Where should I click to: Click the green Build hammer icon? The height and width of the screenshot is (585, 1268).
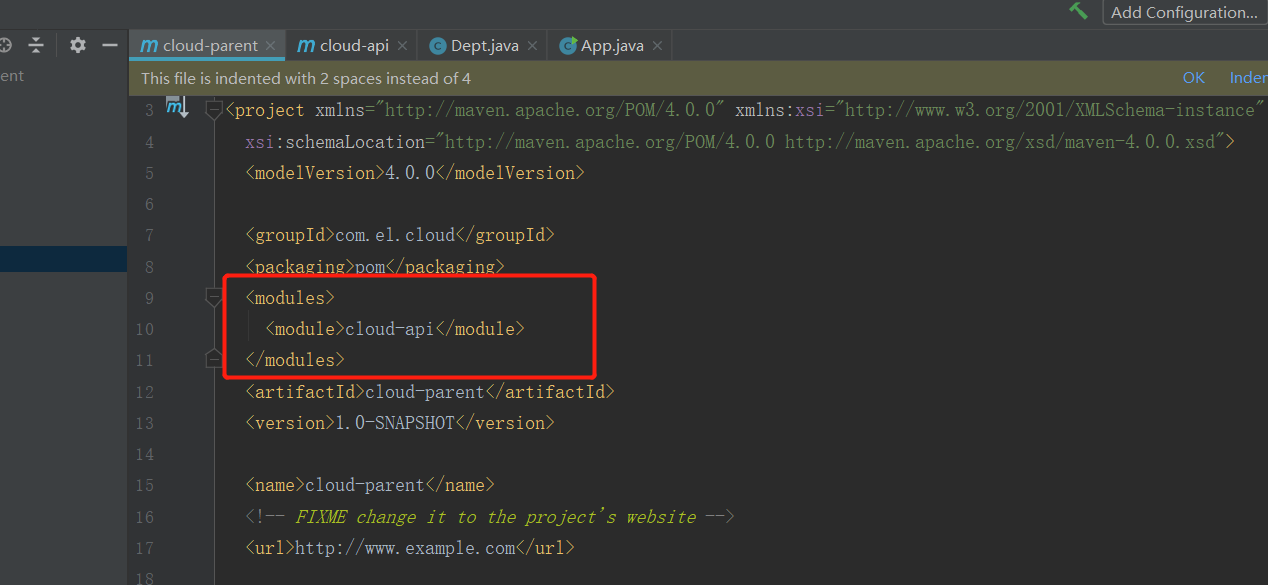click(x=1078, y=11)
